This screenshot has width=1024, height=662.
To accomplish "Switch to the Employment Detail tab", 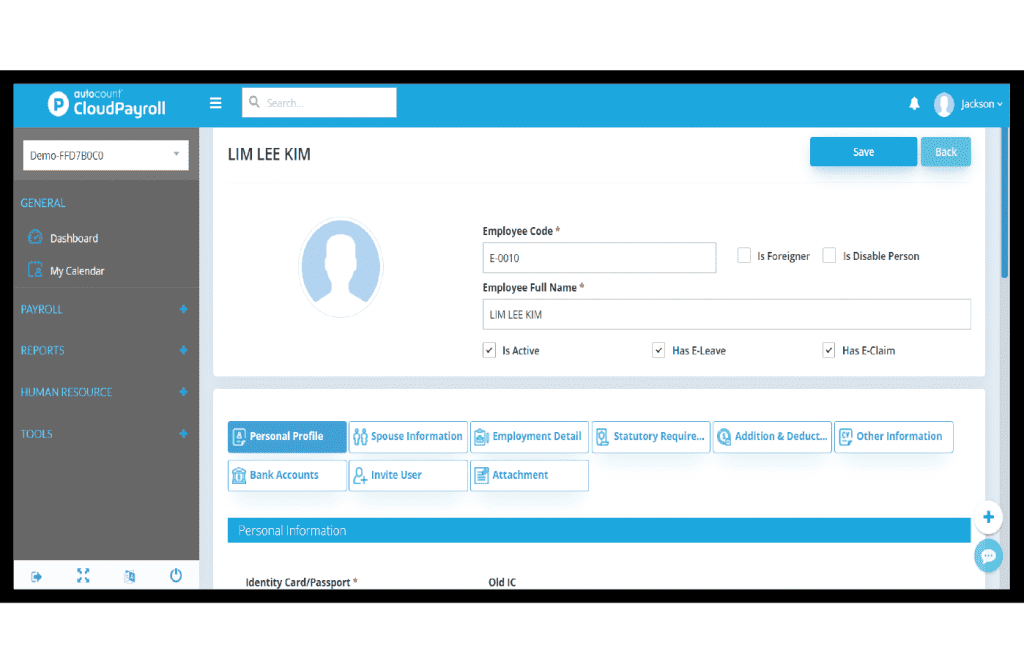I will 529,437.
